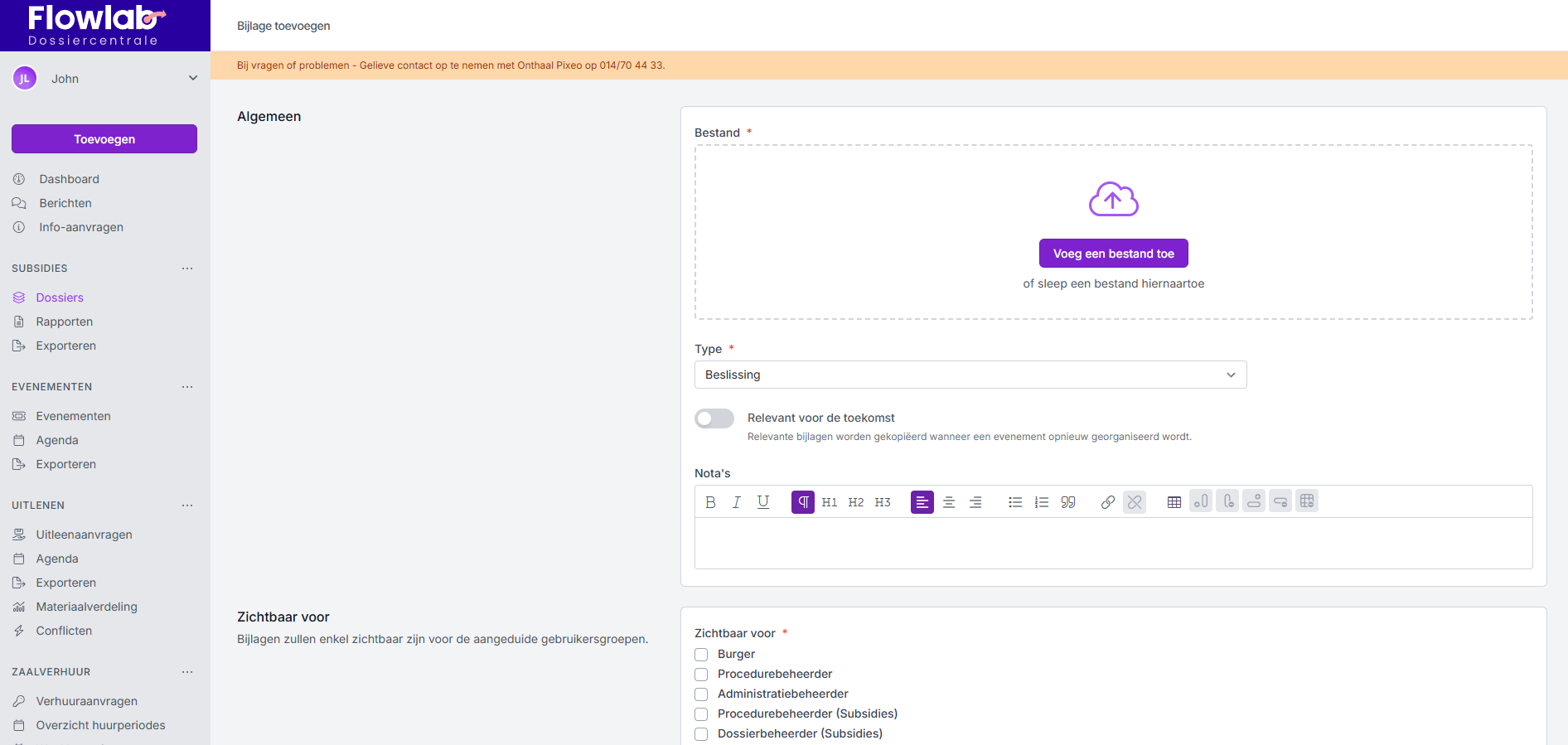1568x745 pixels.
Task: Apply italic formatting in the notes toolbar
Action: pos(736,502)
